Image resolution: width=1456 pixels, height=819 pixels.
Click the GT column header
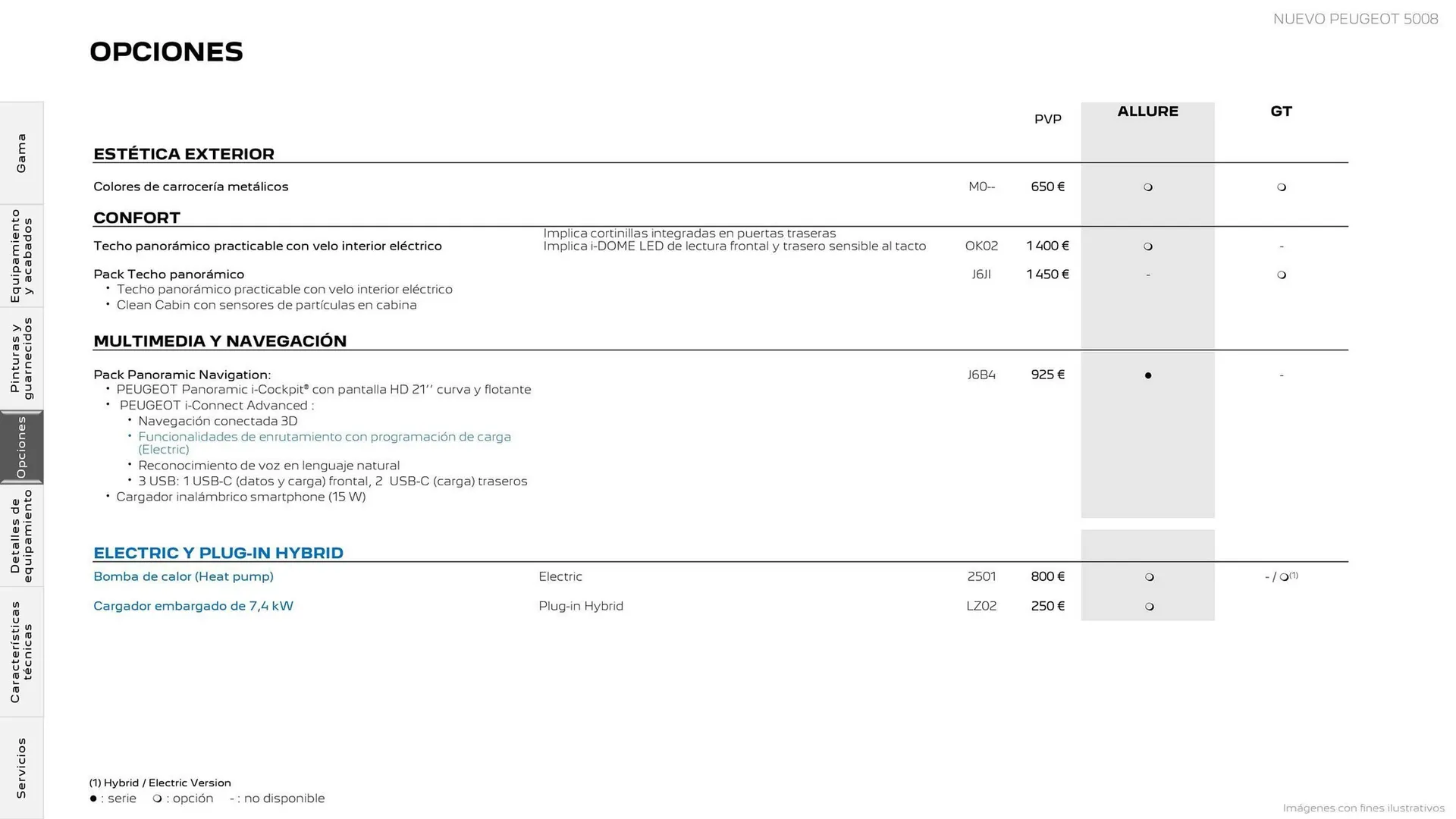[1281, 111]
